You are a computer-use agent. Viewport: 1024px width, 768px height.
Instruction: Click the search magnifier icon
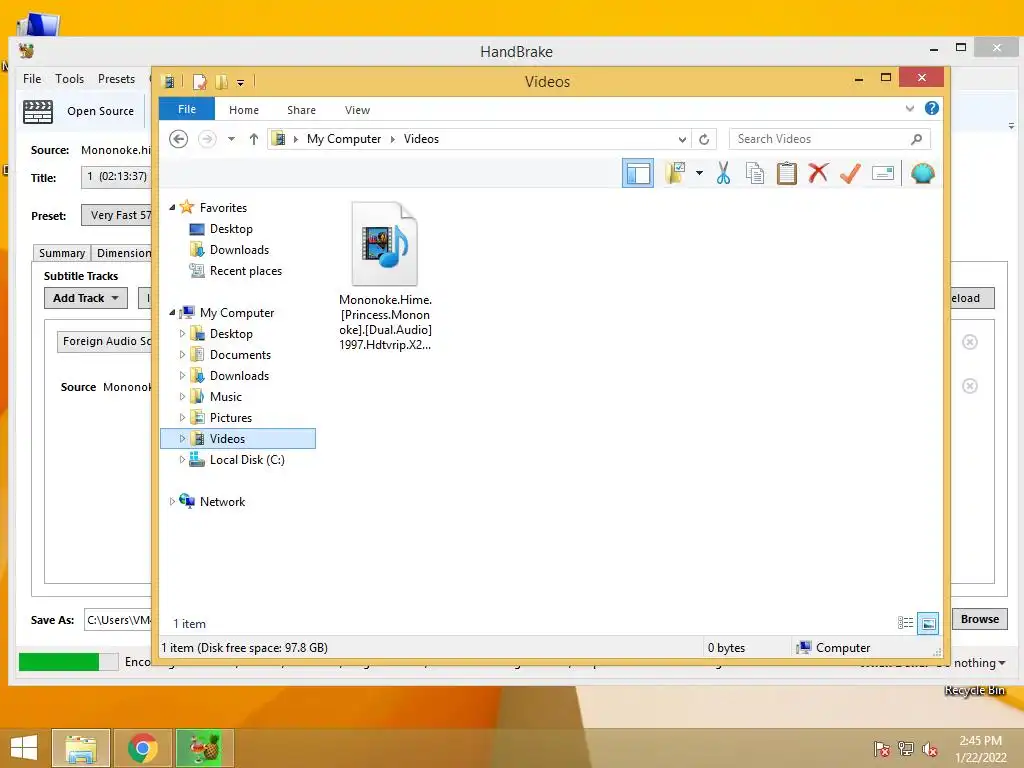point(916,139)
